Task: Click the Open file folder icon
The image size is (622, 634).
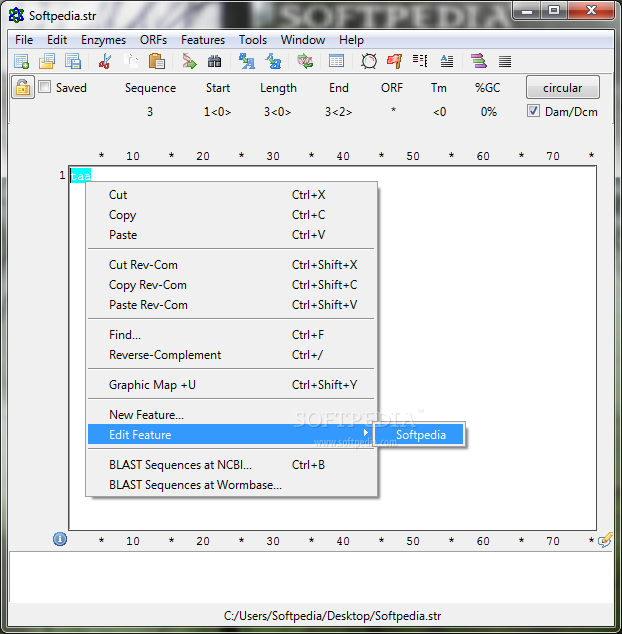Action: [x=47, y=61]
